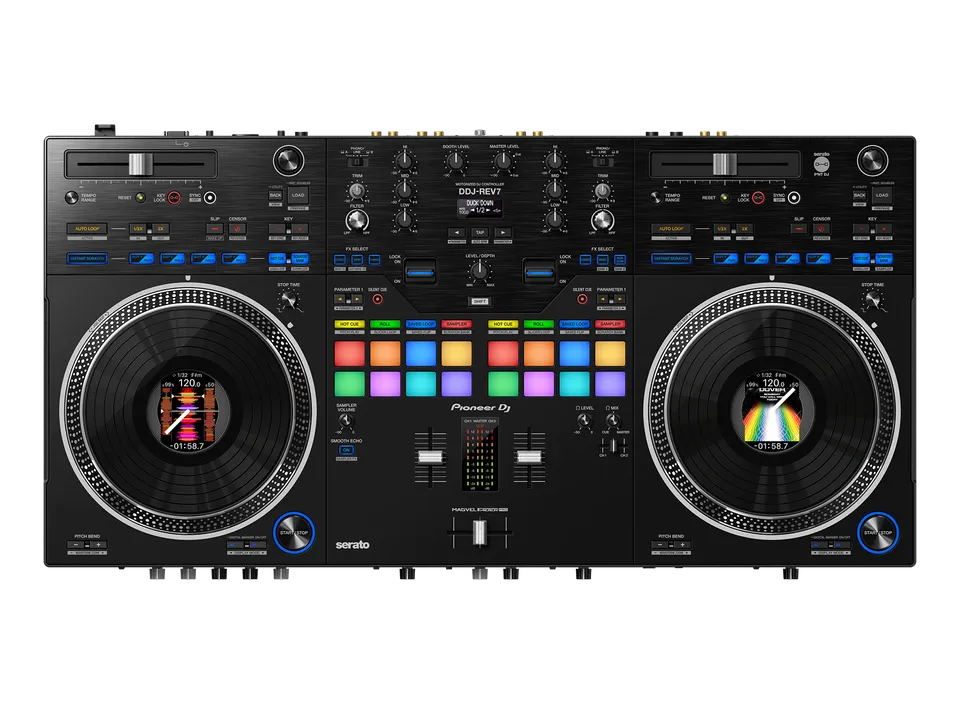This screenshot has width=960, height=705.
Task: Toggle the left FX lock-on paddle lever
Action: pyautogui.click(x=419, y=270)
